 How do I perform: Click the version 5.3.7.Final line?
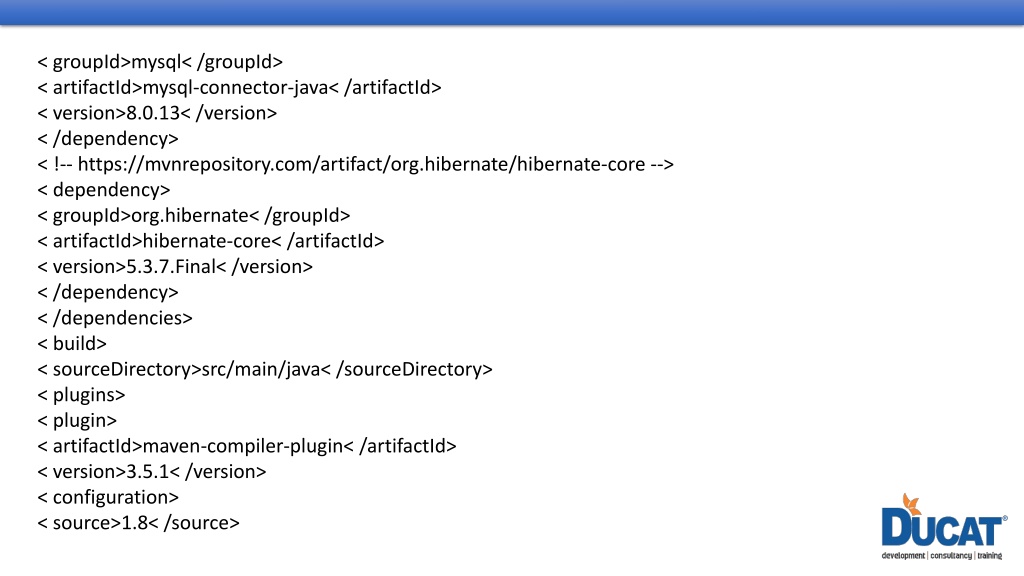coord(175,266)
